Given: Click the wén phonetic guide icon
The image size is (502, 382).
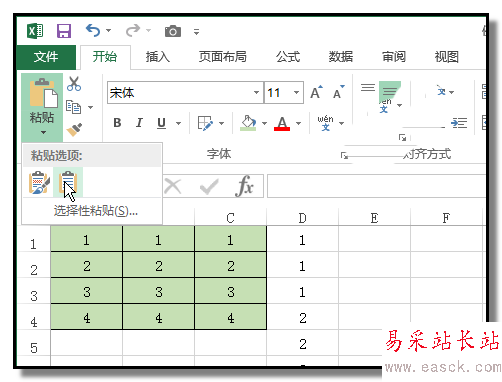Looking at the screenshot, I should pyautogui.click(x=325, y=123).
